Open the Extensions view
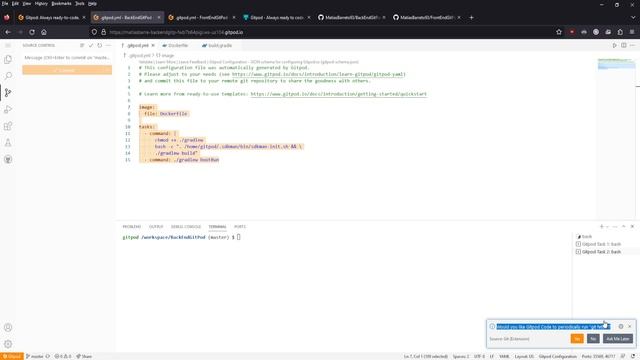Screen dimensions: 640x360 (8, 126)
